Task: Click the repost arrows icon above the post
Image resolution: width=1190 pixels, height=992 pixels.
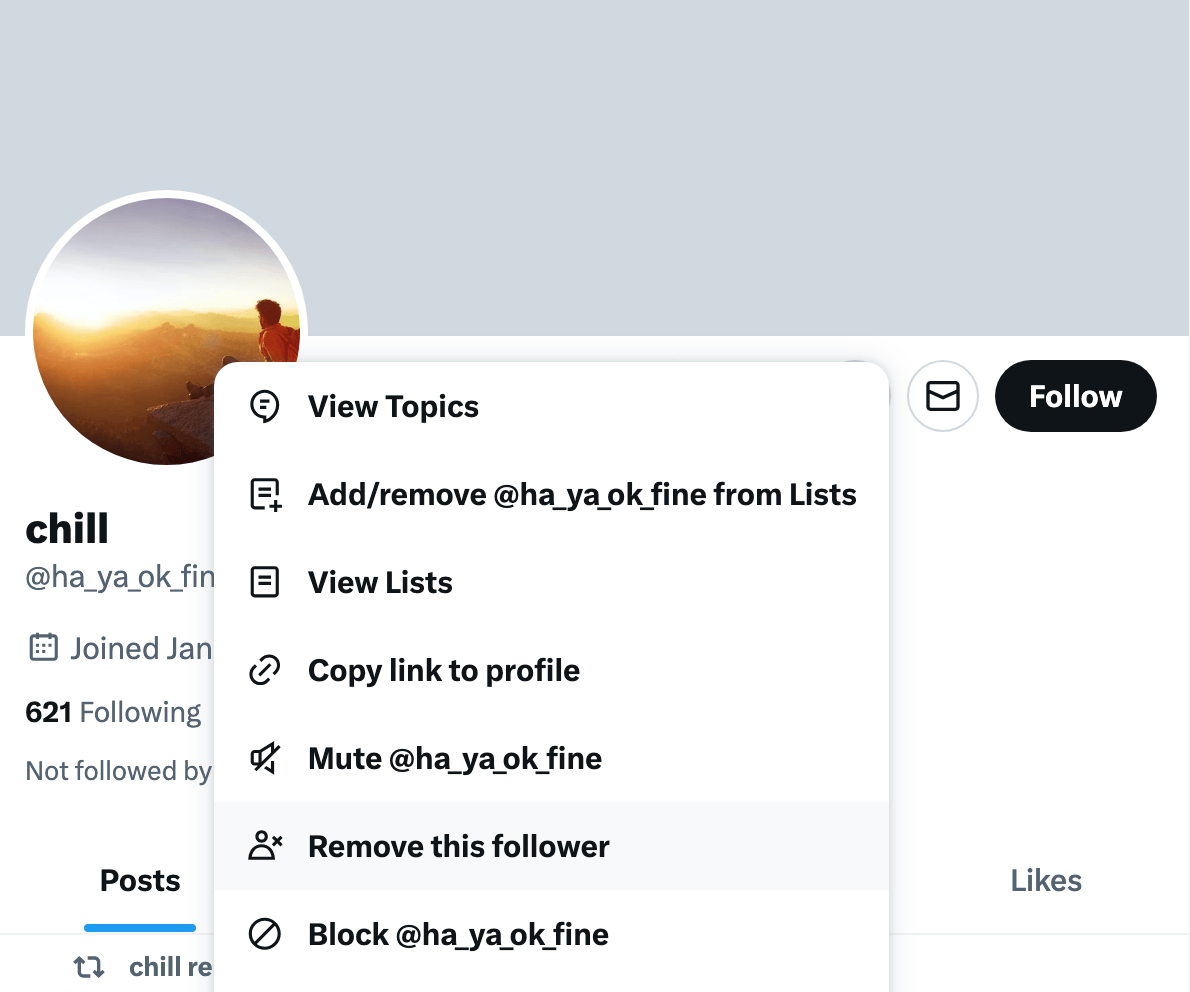Action: tap(89, 967)
